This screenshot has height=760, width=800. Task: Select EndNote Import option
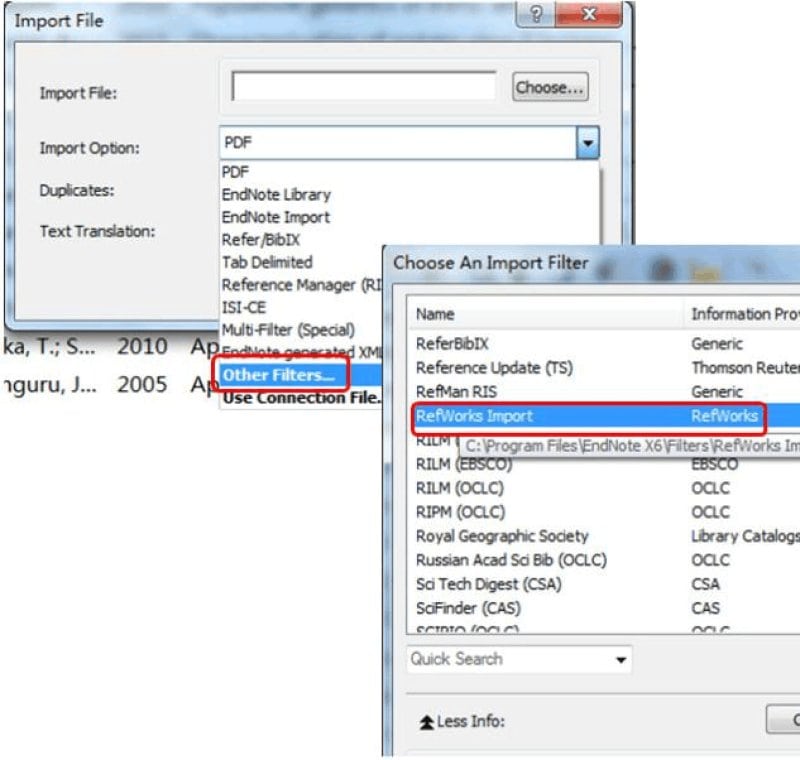coord(276,217)
